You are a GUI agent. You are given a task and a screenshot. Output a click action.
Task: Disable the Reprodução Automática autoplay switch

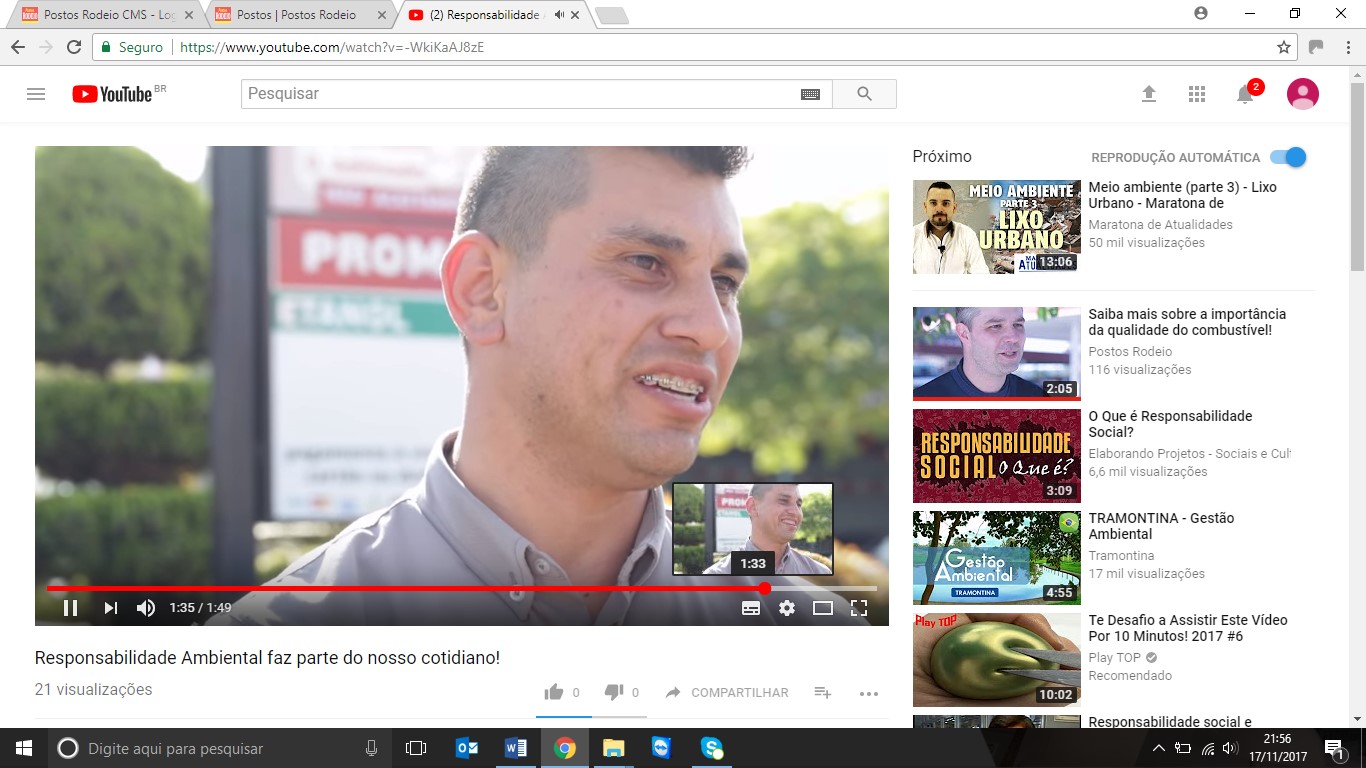(1288, 157)
